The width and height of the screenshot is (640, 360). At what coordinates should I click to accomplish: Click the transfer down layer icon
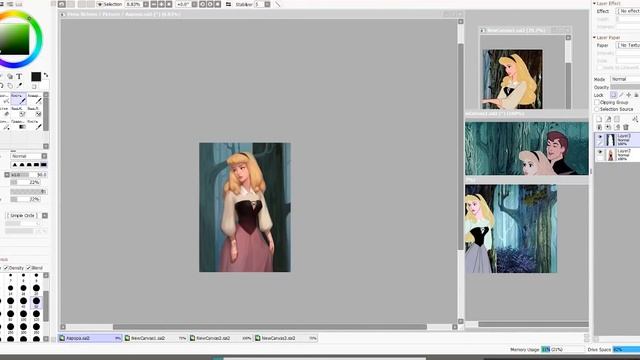[x=599, y=127]
